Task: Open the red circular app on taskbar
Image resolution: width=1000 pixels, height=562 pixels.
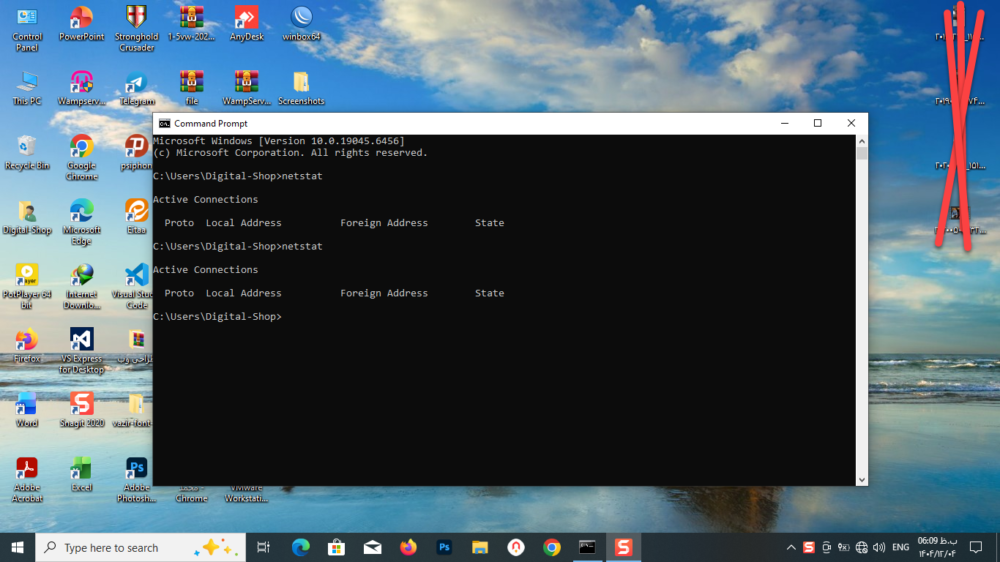Action: tap(516, 547)
